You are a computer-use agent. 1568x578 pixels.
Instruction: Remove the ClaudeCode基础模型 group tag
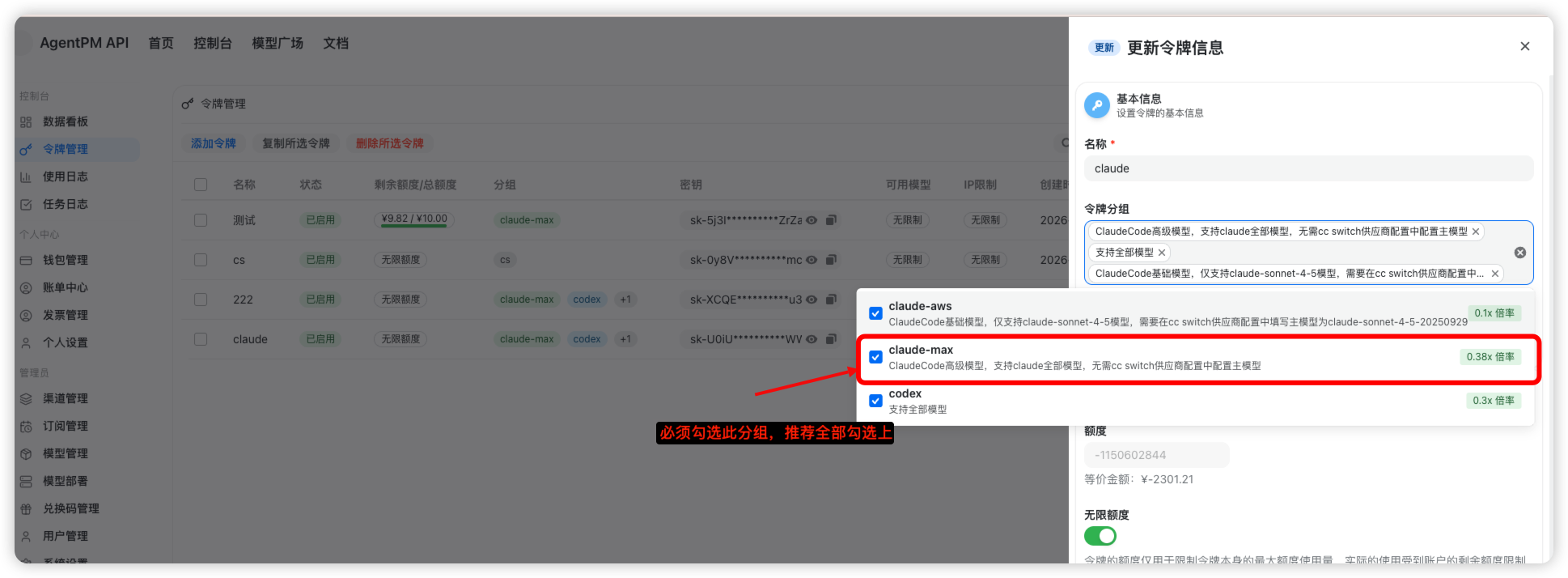pyautogui.click(x=1495, y=274)
